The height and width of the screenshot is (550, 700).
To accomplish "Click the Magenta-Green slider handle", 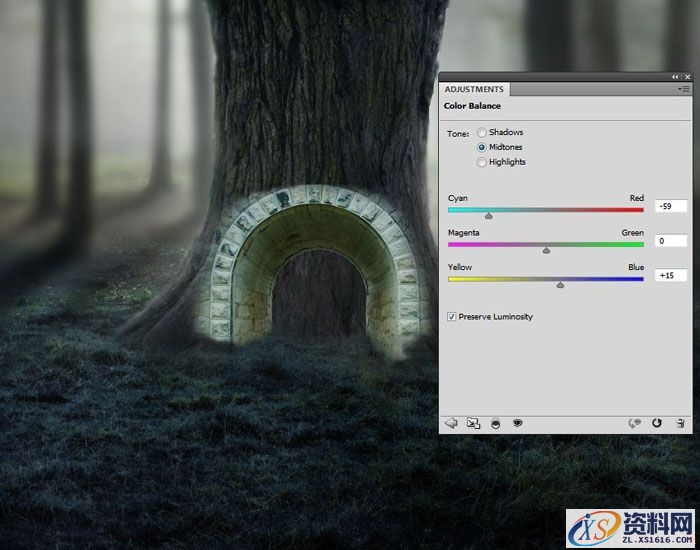I will pos(546,250).
